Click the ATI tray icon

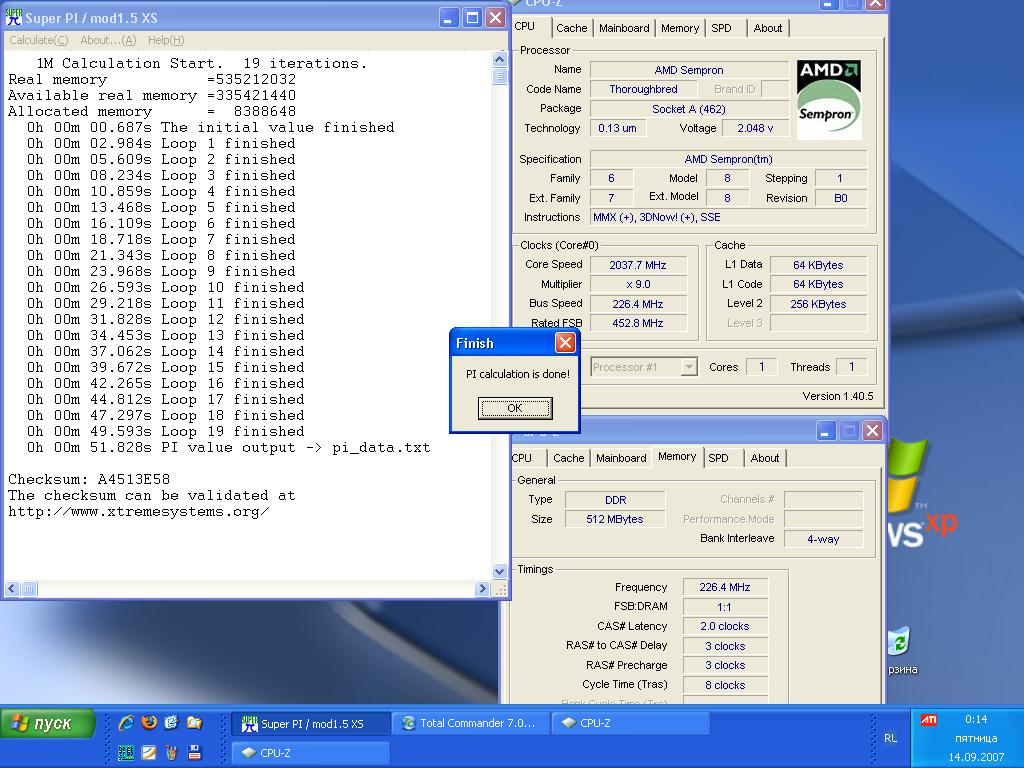point(928,720)
